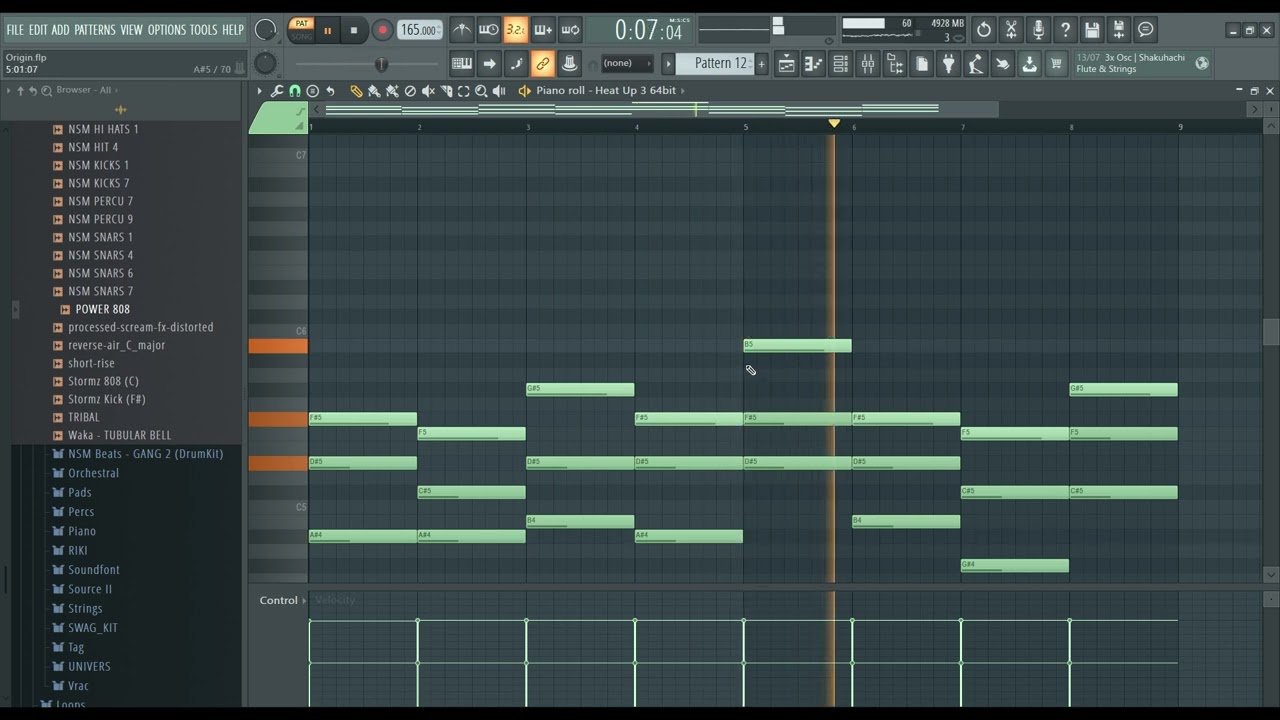Click the piano roll undo arrow icon
The height and width of the screenshot is (720, 1280).
pyautogui.click(x=330, y=91)
